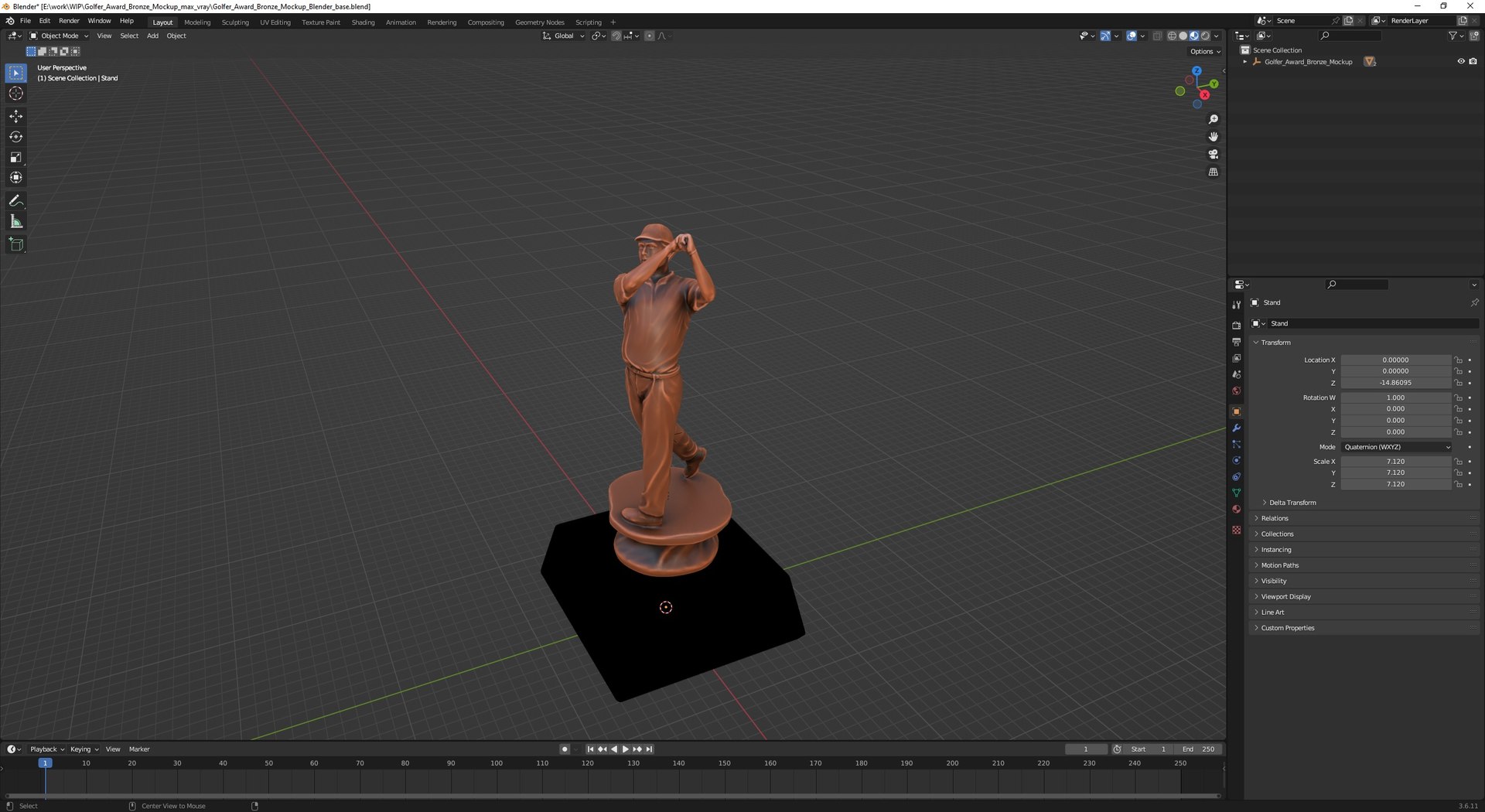
Task: Hide Golfer_Award_Bronze_Mockup with eye icon
Action: click(x=1461, y=62)
